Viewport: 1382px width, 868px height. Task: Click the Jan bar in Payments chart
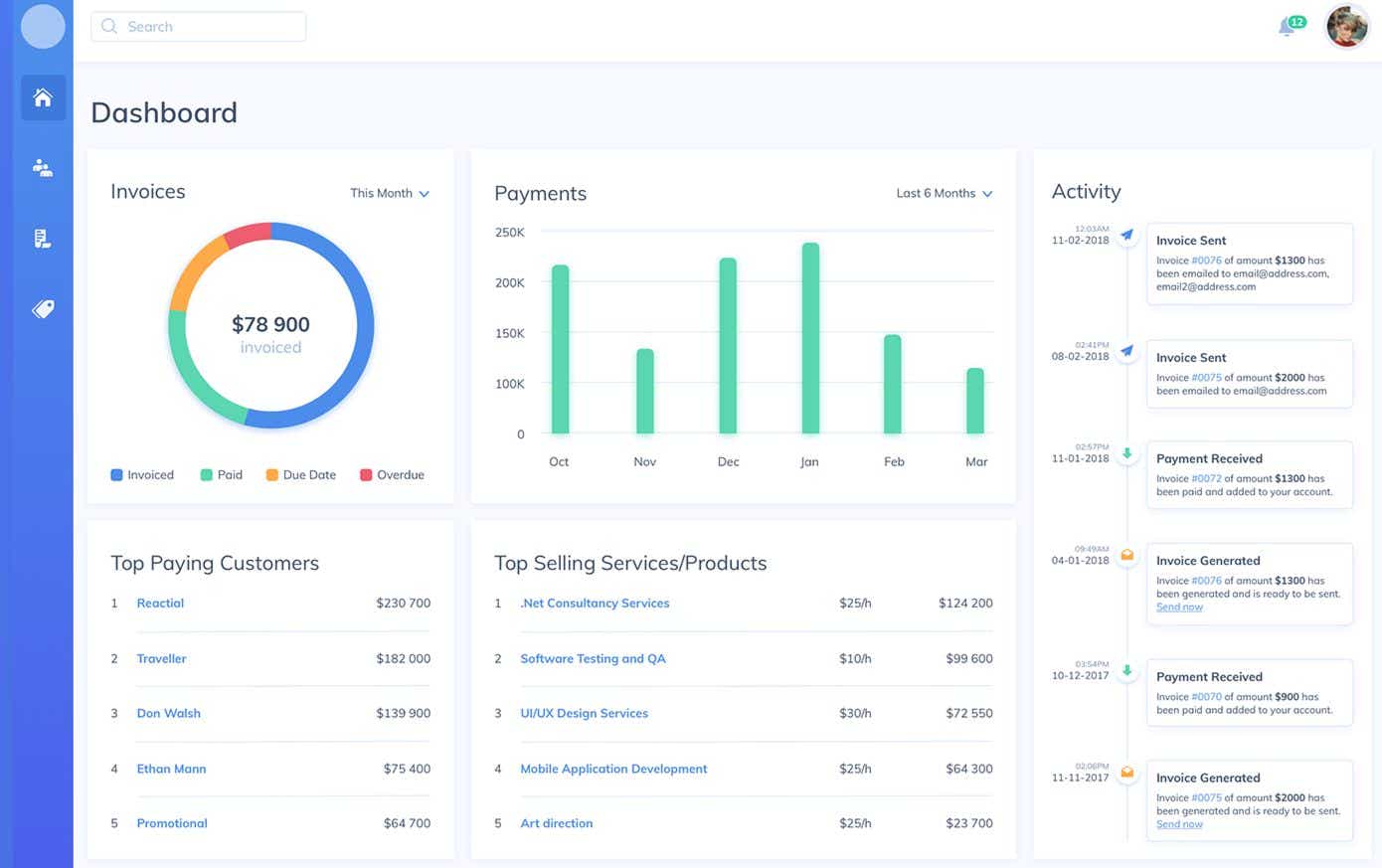click(810, 338)
